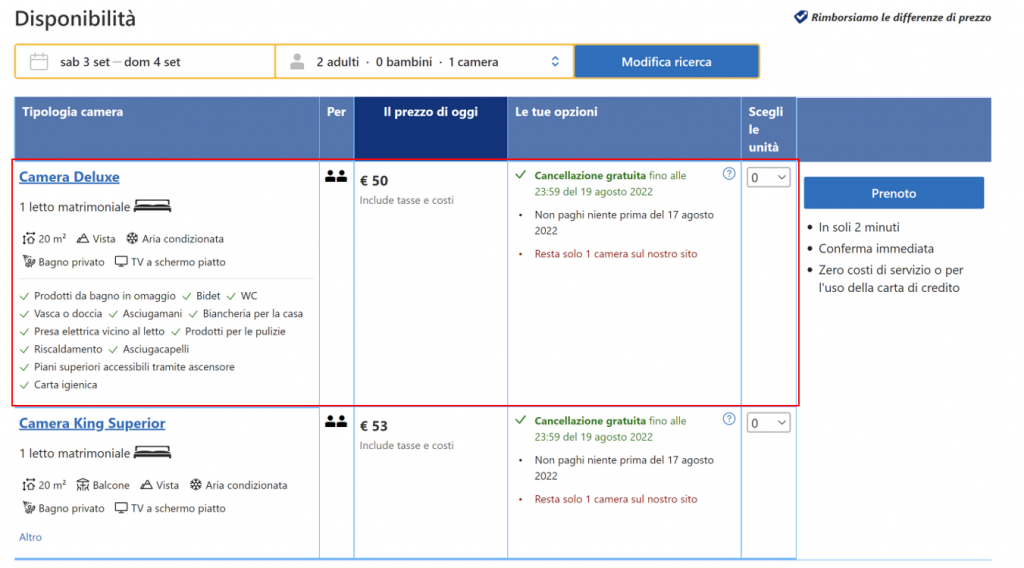The width and height of the screenshot is (1024, 568).
Task: Open the Camera Deluxe unit quantity dropdown
Action: (768, 178)
